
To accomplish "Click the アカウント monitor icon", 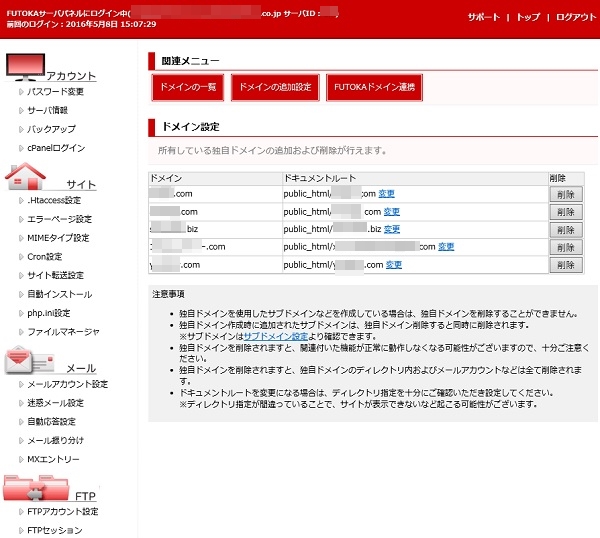I will [x=26, y=67].
